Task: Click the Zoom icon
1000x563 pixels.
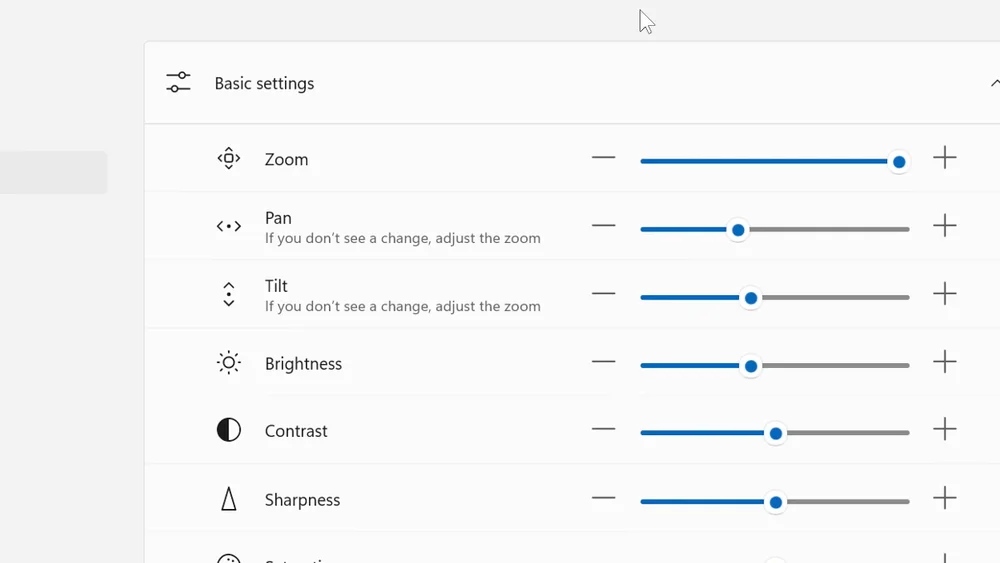Action: pyautogui.click(x=229, y=159)
